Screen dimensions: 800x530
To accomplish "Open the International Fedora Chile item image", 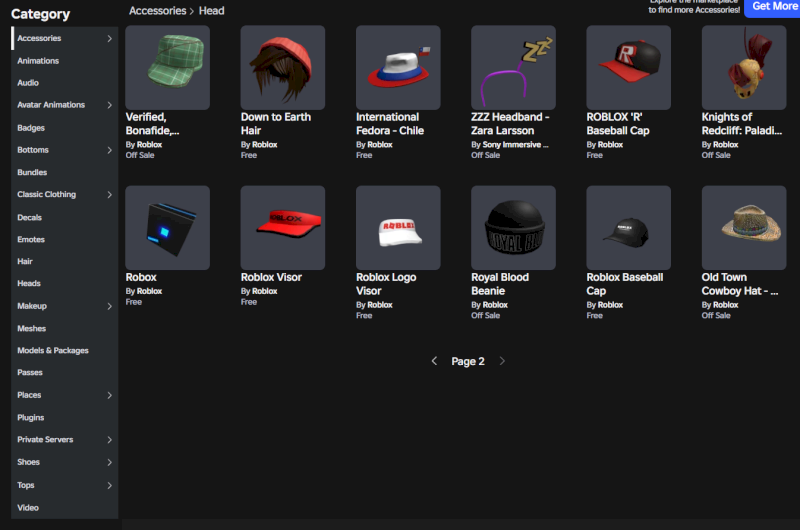I will click(x=398, y=67).
